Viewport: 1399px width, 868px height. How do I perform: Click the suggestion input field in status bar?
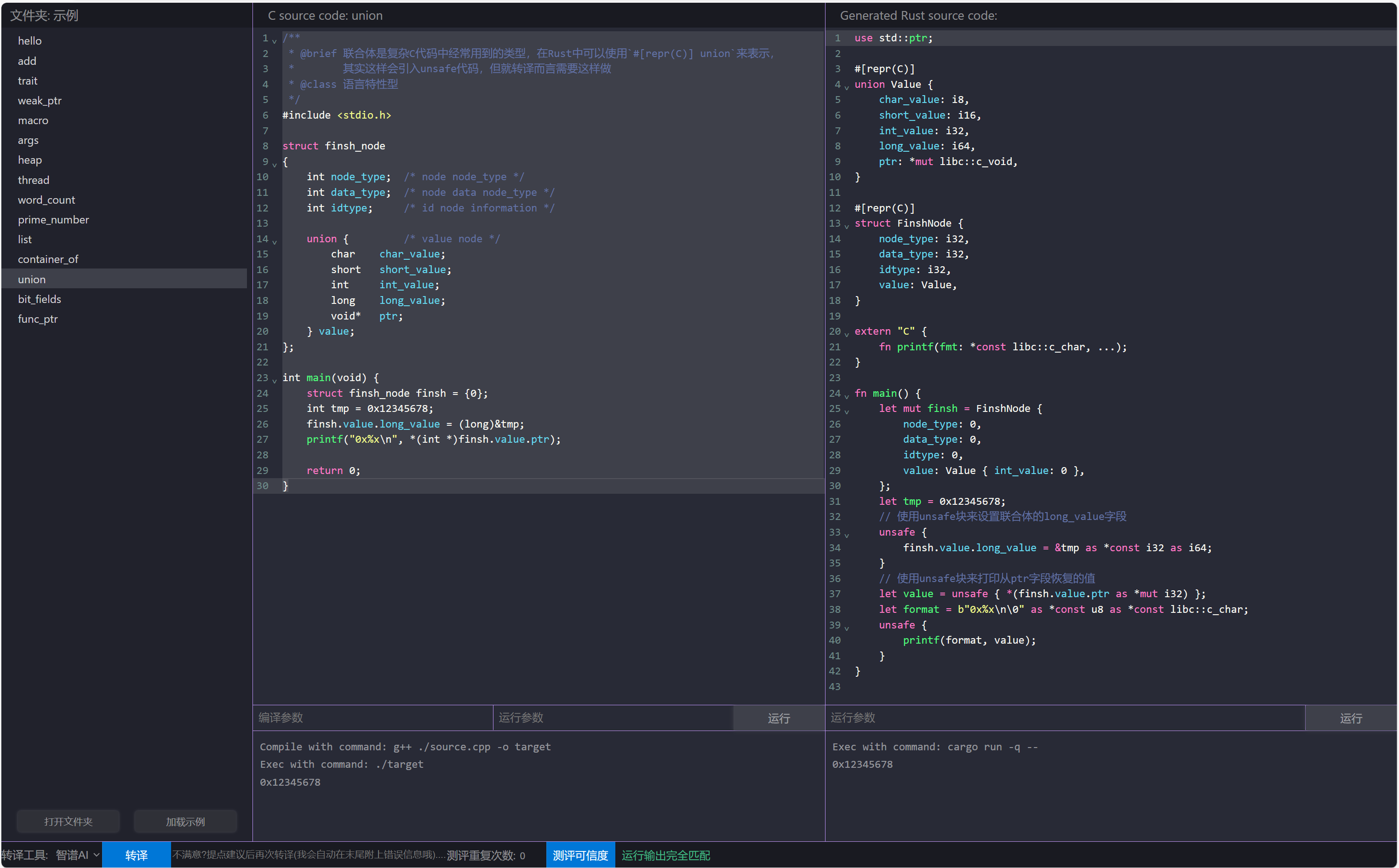pyautogui.click(x=309, y=856)
